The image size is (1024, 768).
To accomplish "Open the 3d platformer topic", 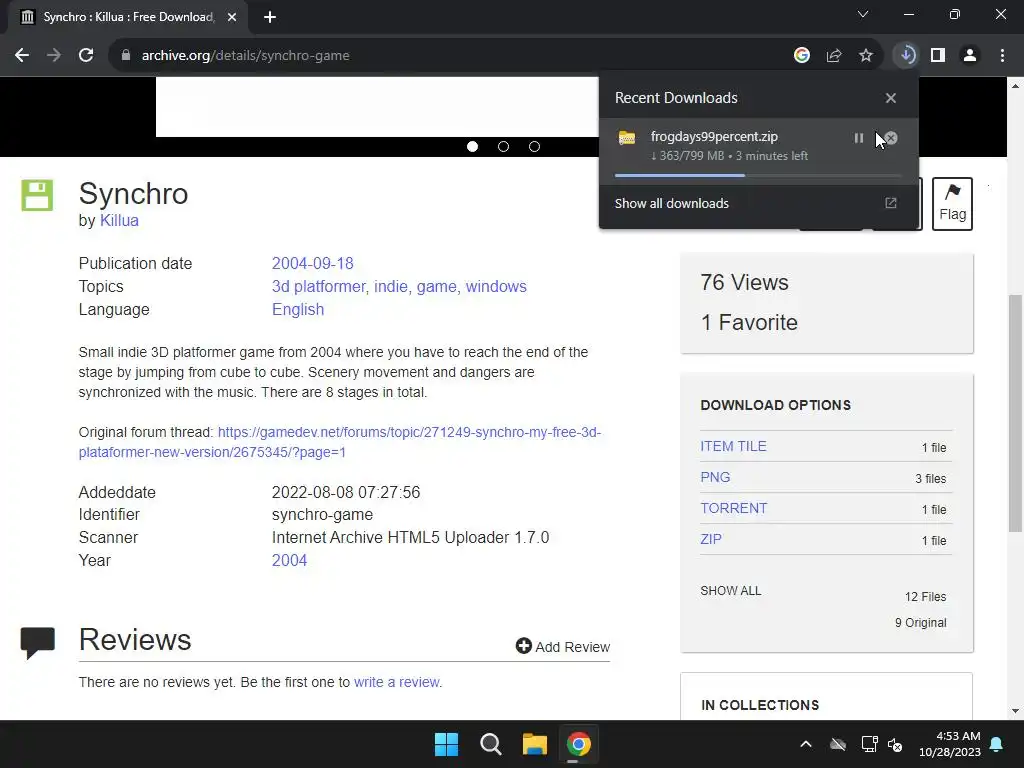I will pos(318,286).
